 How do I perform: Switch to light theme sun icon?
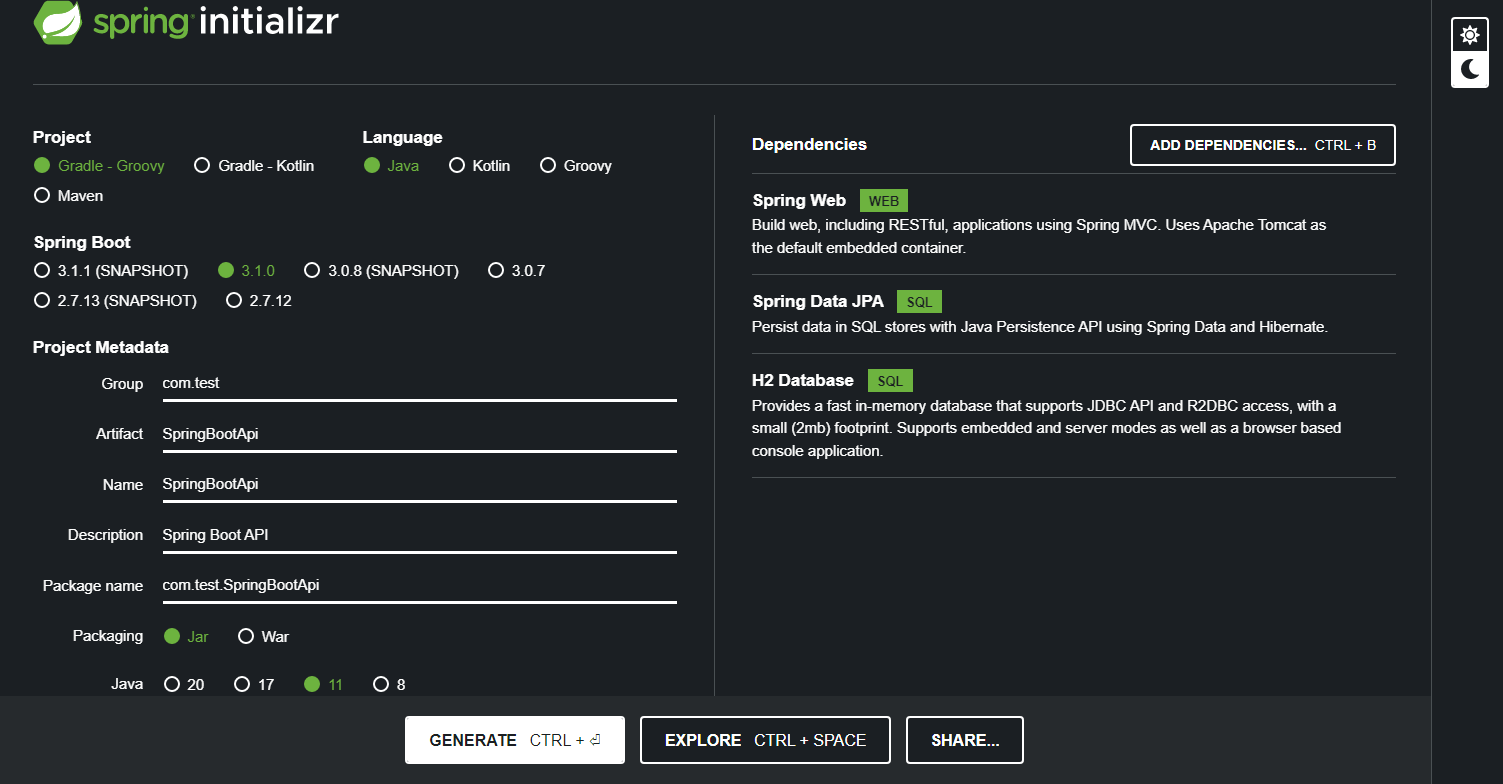pos(1469,36)
